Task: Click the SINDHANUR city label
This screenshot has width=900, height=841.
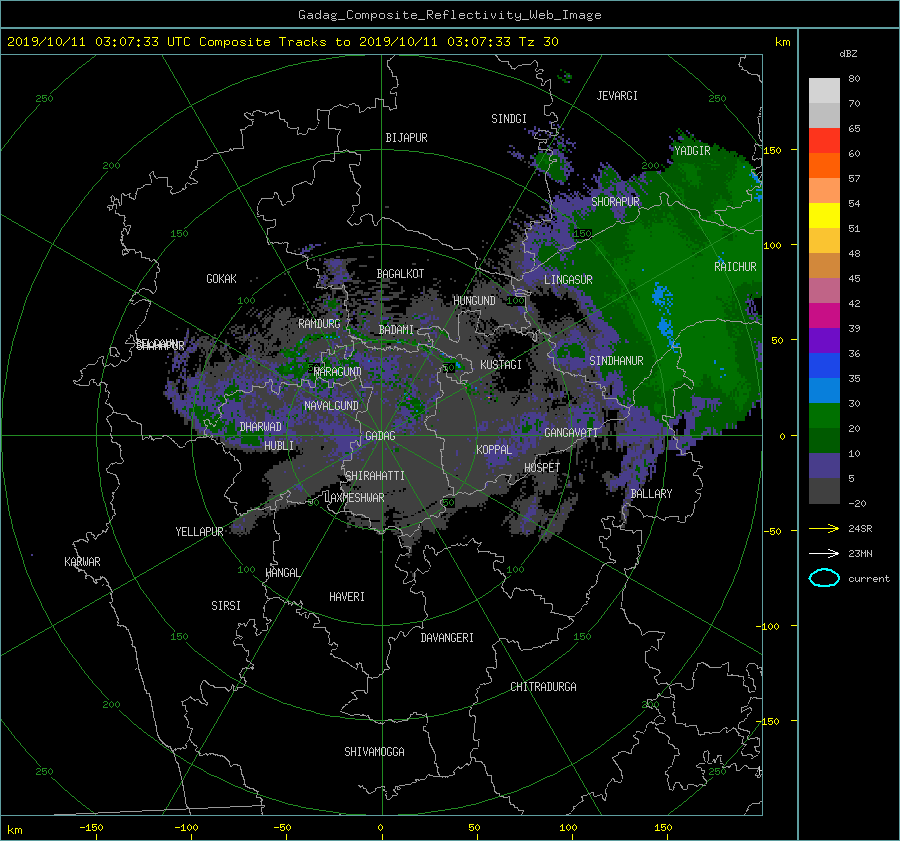Action: coord(616,361)
